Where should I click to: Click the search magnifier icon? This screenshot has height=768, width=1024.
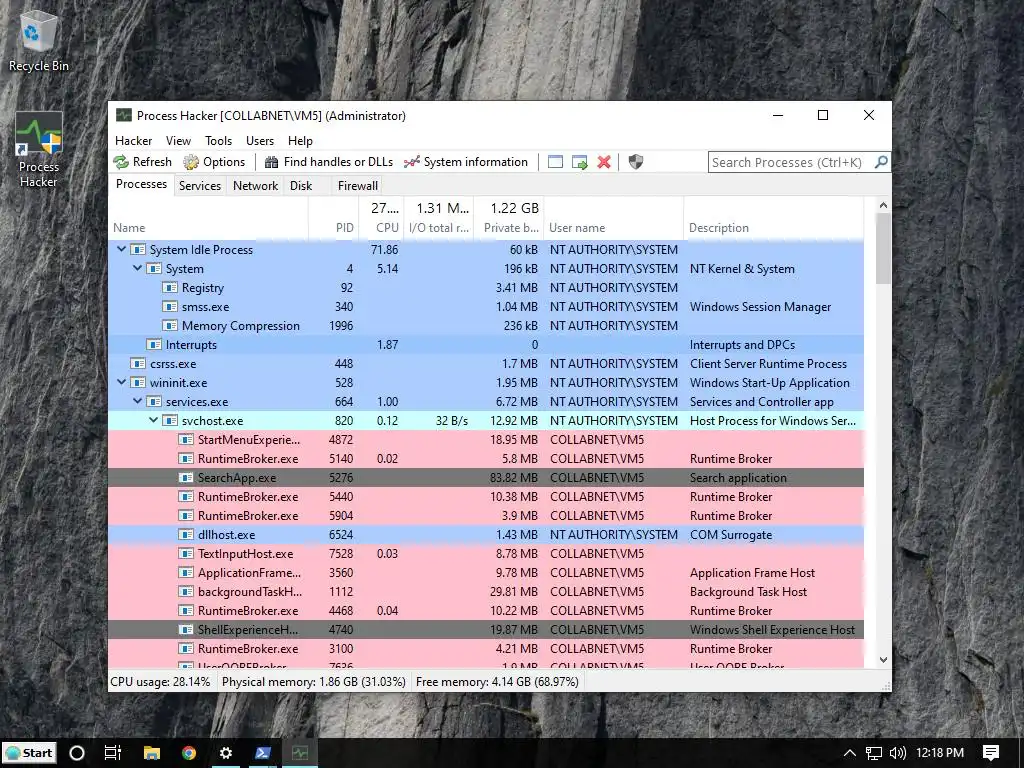coord(881,162)
